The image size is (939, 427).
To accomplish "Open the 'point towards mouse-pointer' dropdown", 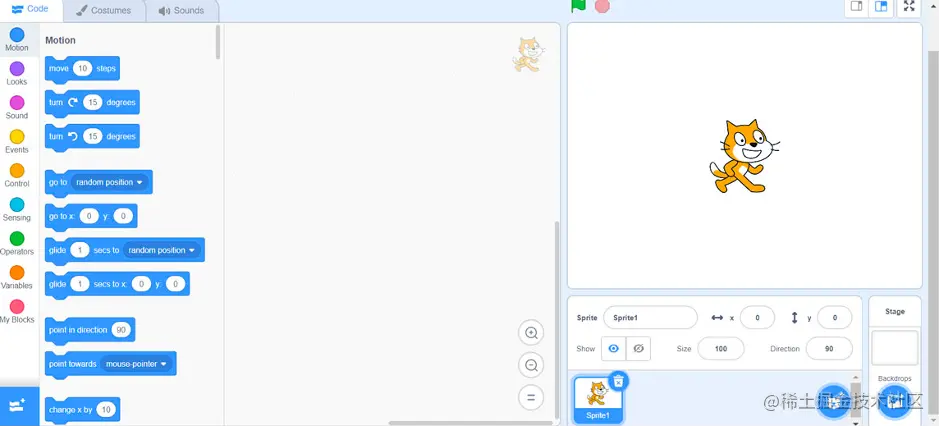I will [x=136, y=364].
